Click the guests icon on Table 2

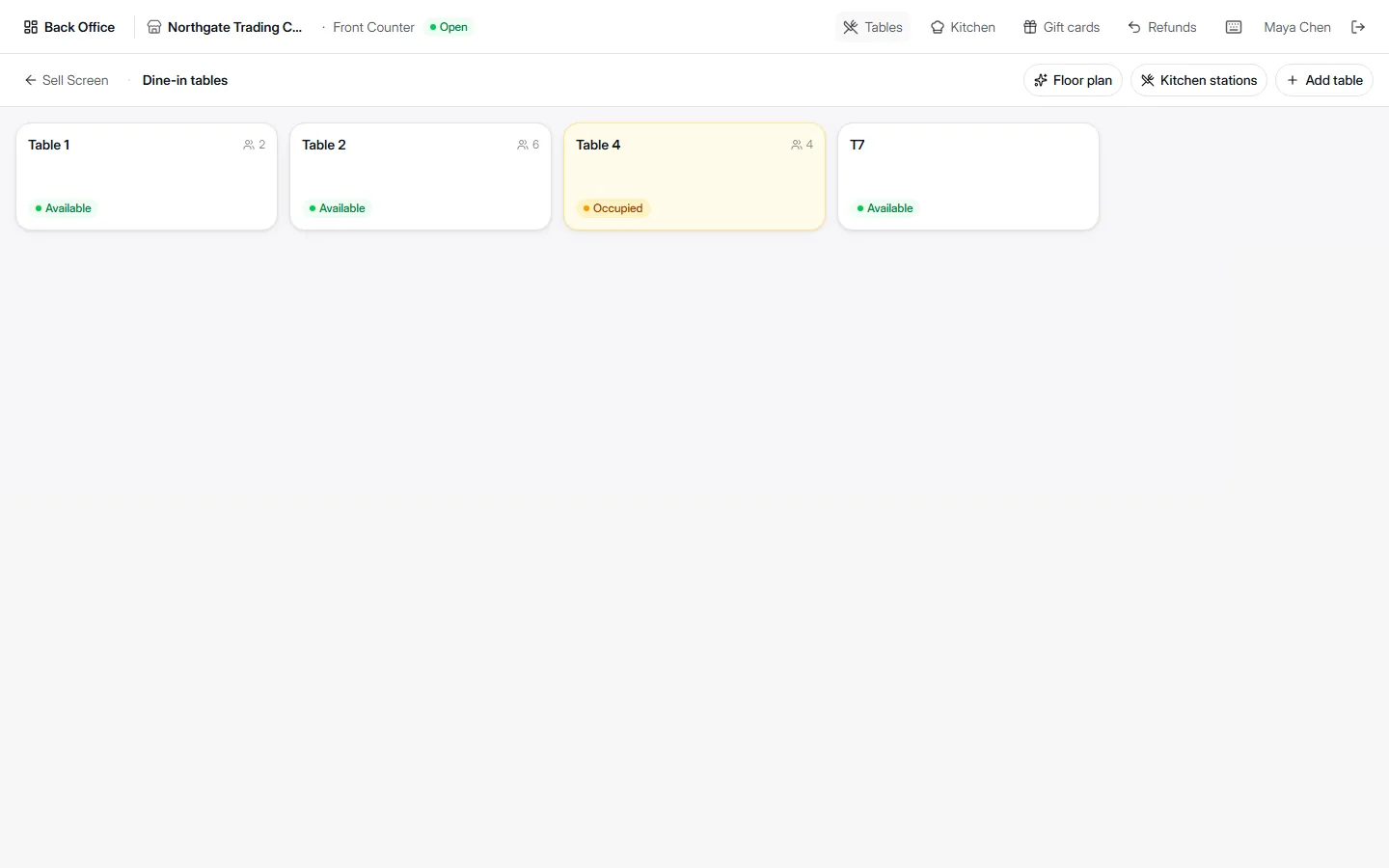[523, 145]
